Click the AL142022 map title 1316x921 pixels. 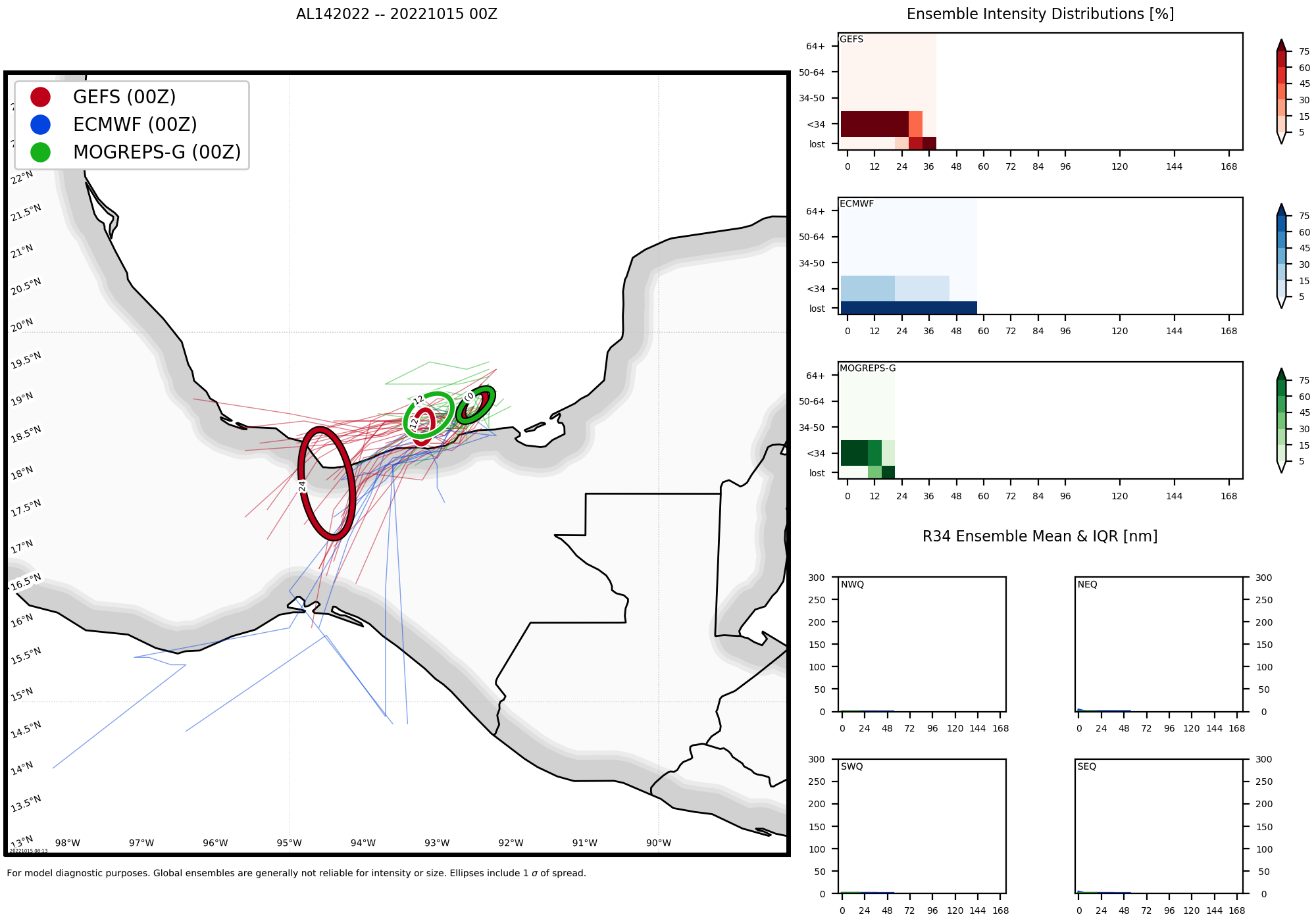tap(396, 14)
